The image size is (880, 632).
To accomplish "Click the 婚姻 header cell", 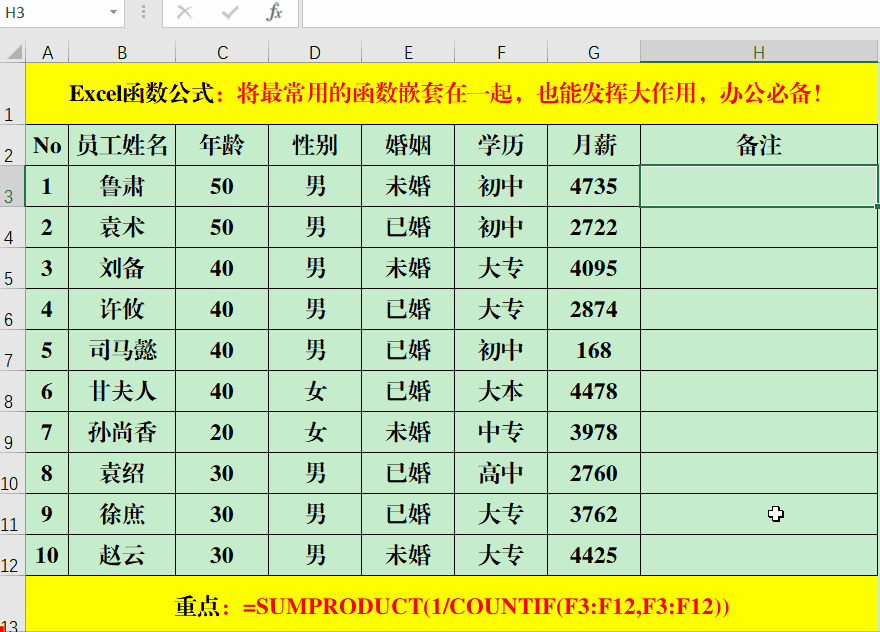I will [x=408, y=145].
